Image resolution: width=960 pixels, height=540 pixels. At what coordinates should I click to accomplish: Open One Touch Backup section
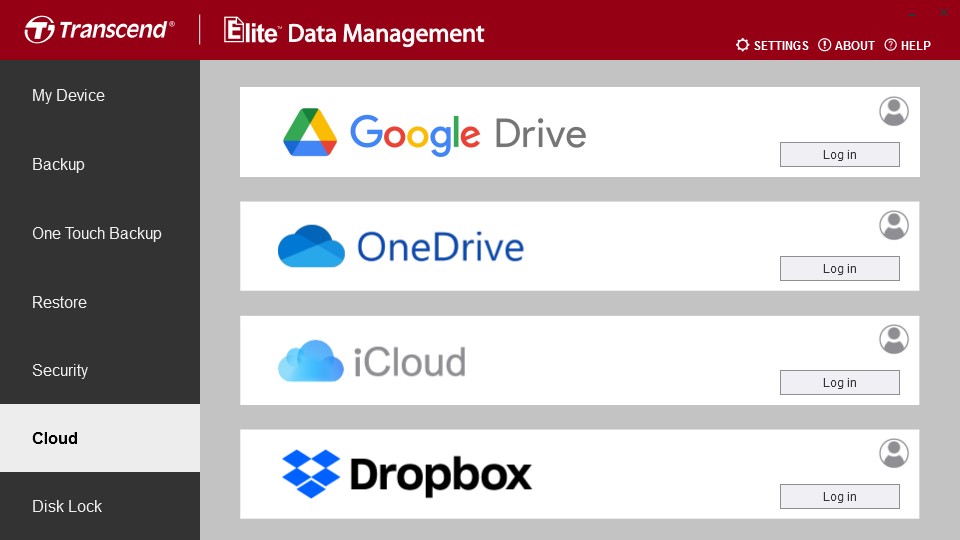[x=100, y=233]
